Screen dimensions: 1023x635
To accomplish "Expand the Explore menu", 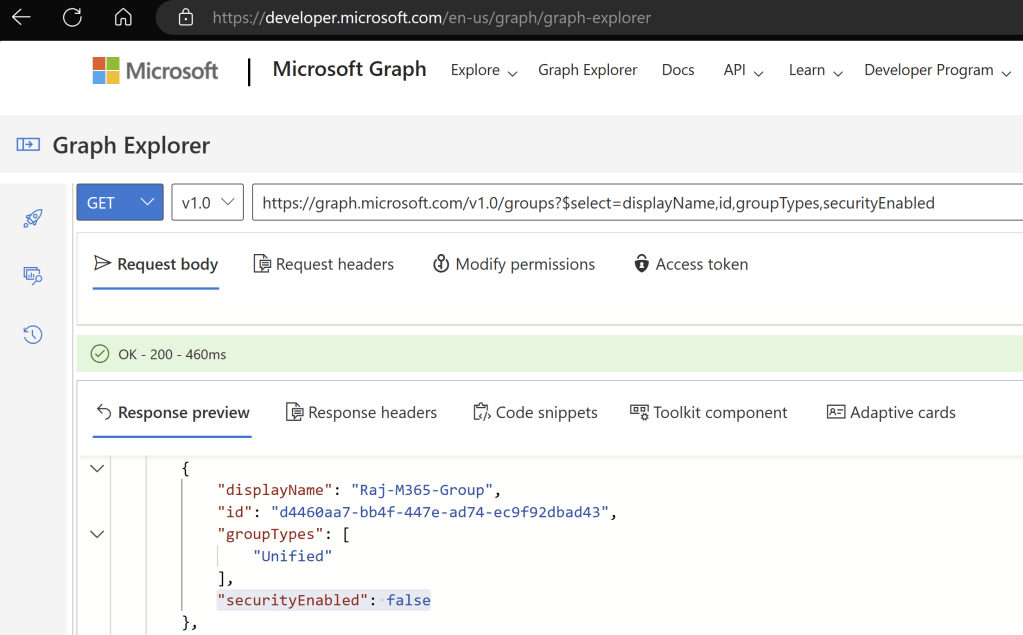I will tap(484, 71).
